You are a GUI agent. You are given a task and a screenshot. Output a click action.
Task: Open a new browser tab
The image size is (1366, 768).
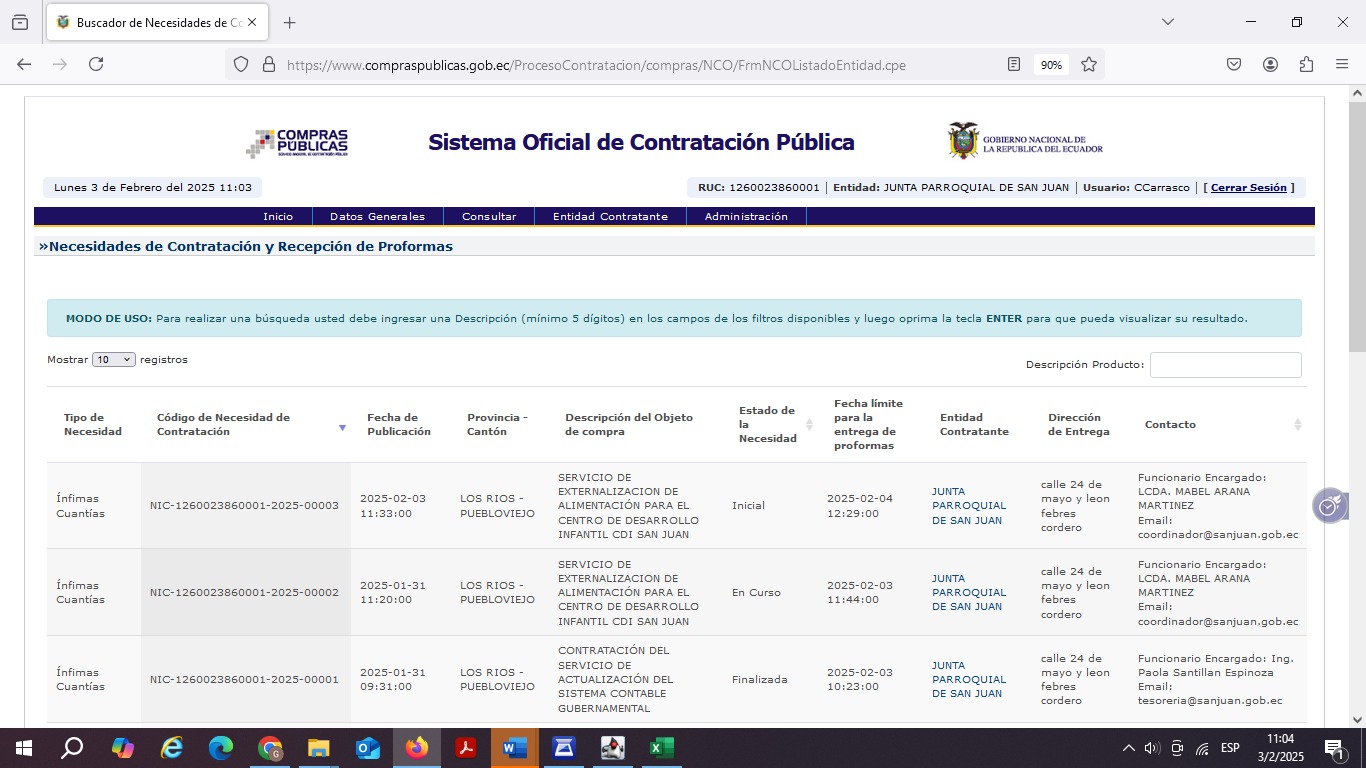click(290, 22)
